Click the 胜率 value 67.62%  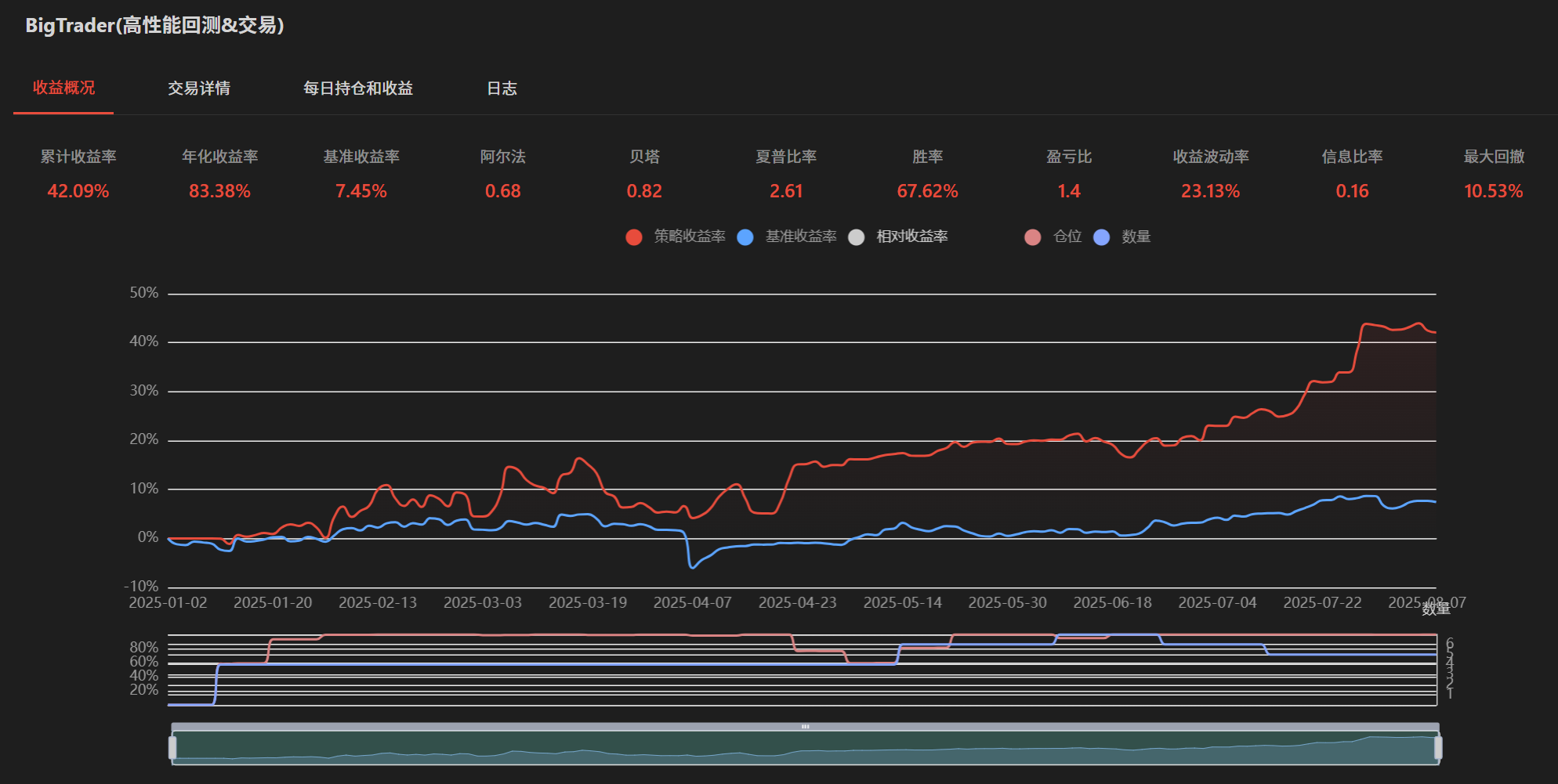click(927, 191)
